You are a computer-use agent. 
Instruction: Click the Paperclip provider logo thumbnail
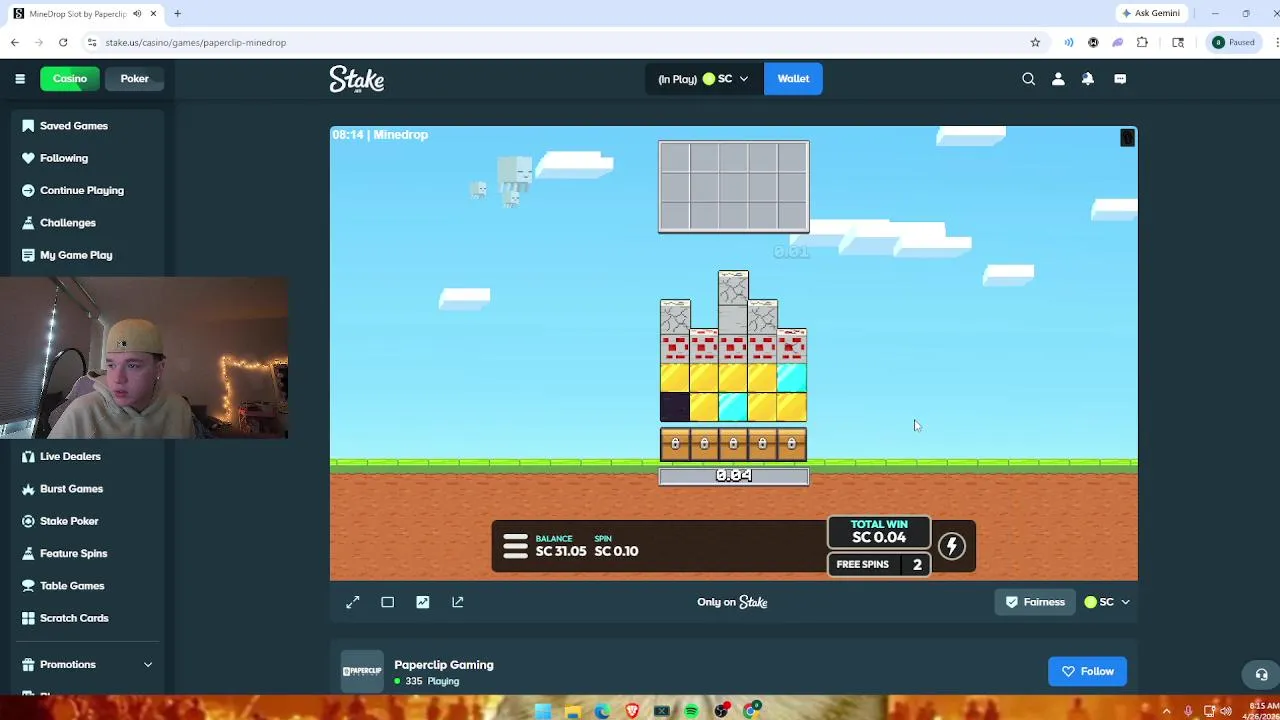pos(362,672)
